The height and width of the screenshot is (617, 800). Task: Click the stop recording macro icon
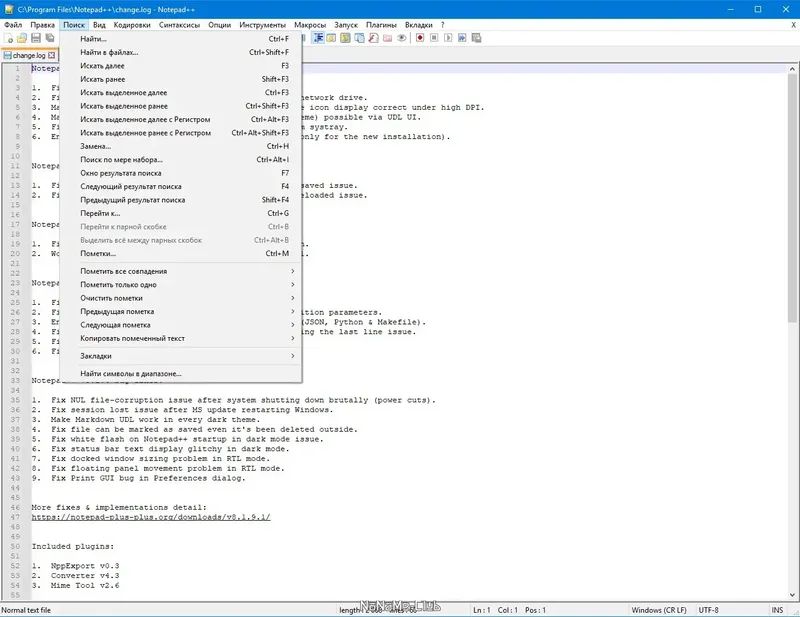point(434,38)
